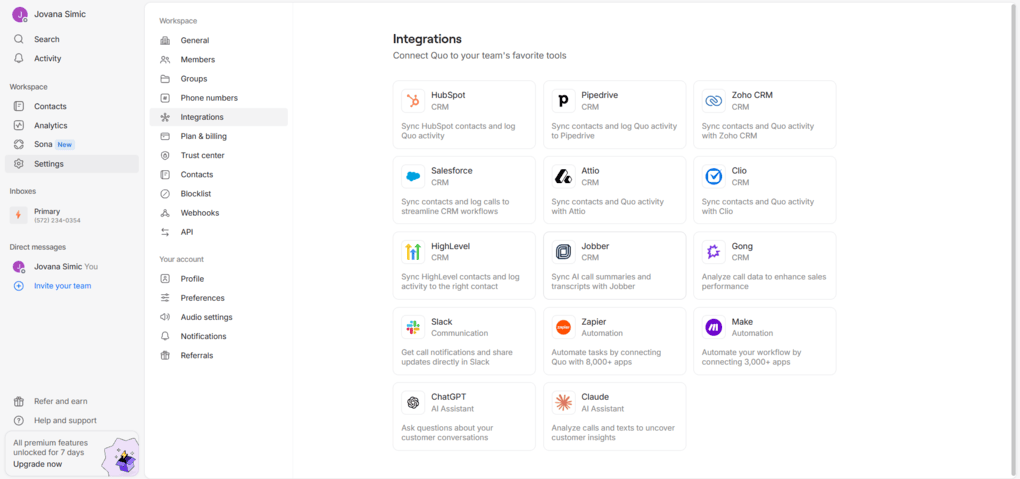This screenshot has width=1020, height=479.
Task: Click the "(572) 234-0354" phone number
Action: click(x=57, y=221)
